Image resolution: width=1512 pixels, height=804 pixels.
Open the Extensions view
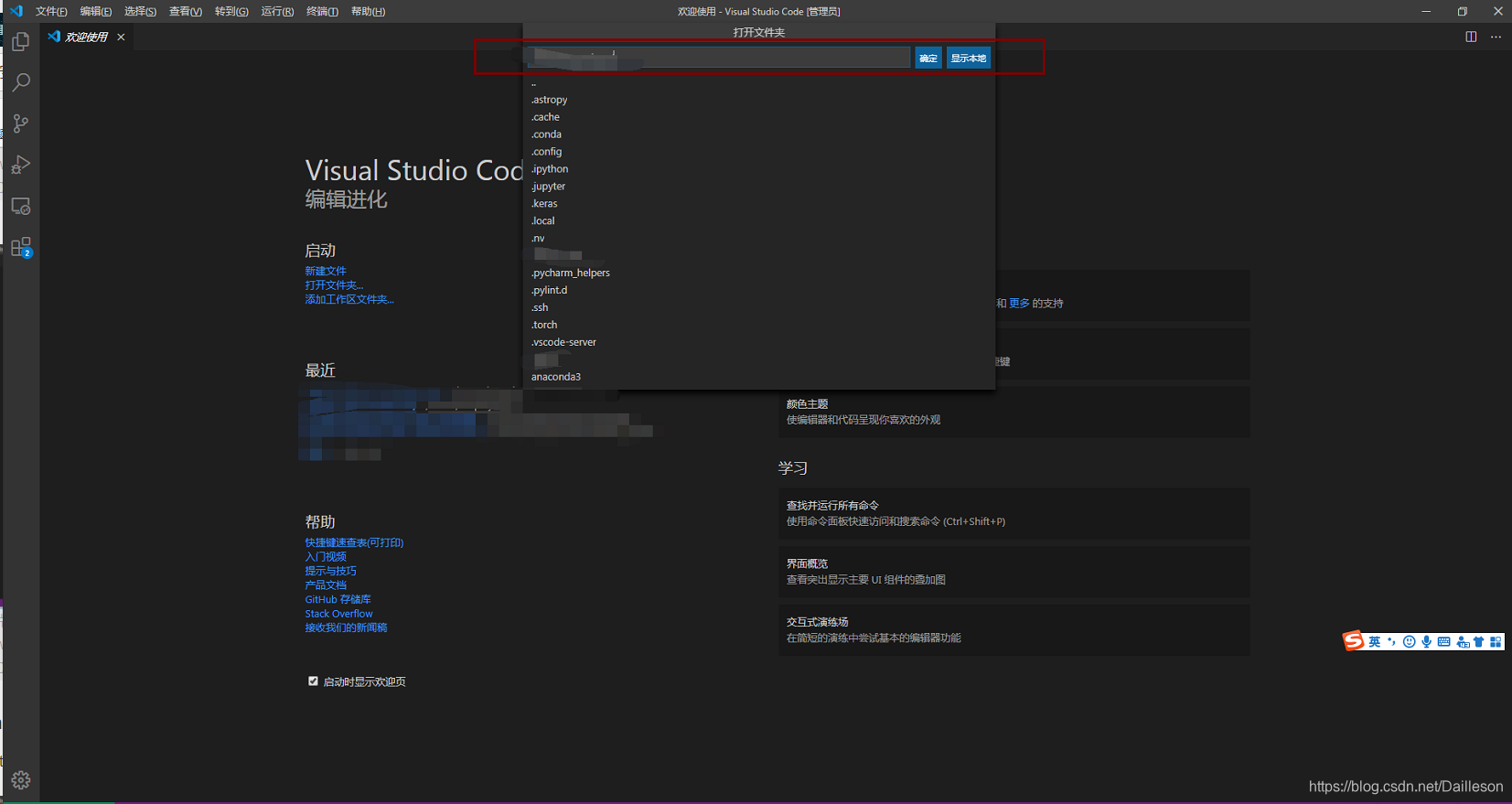pos(20,247)
